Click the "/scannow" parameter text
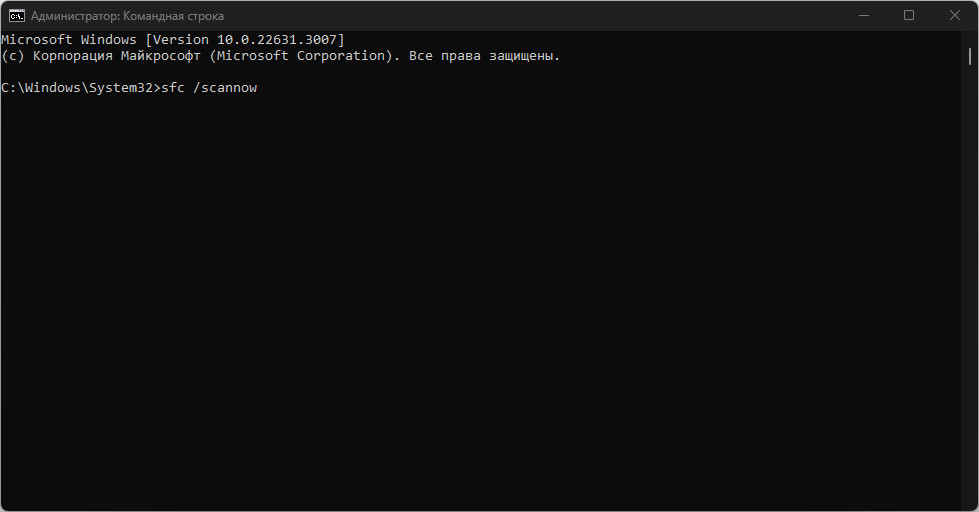The height and width of the screenshot is (512, 979). (225, 88)
